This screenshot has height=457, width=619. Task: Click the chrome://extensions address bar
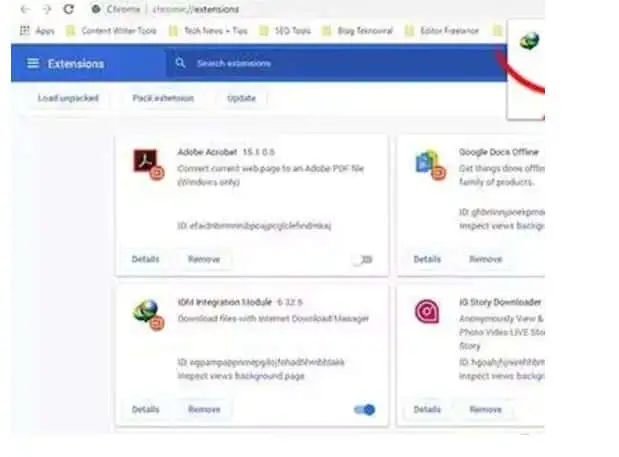point(196,9)
